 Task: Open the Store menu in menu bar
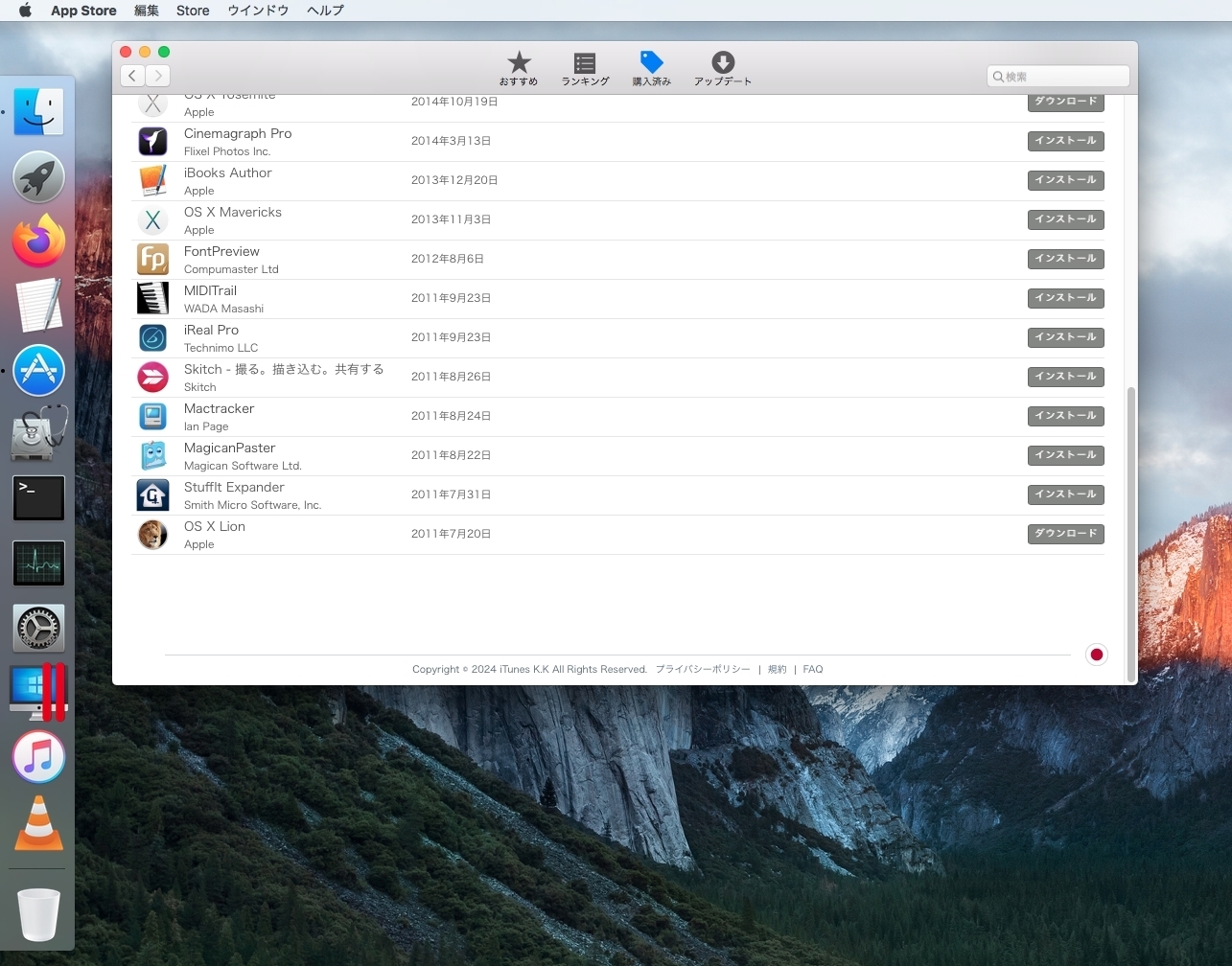tap(193, 11)
